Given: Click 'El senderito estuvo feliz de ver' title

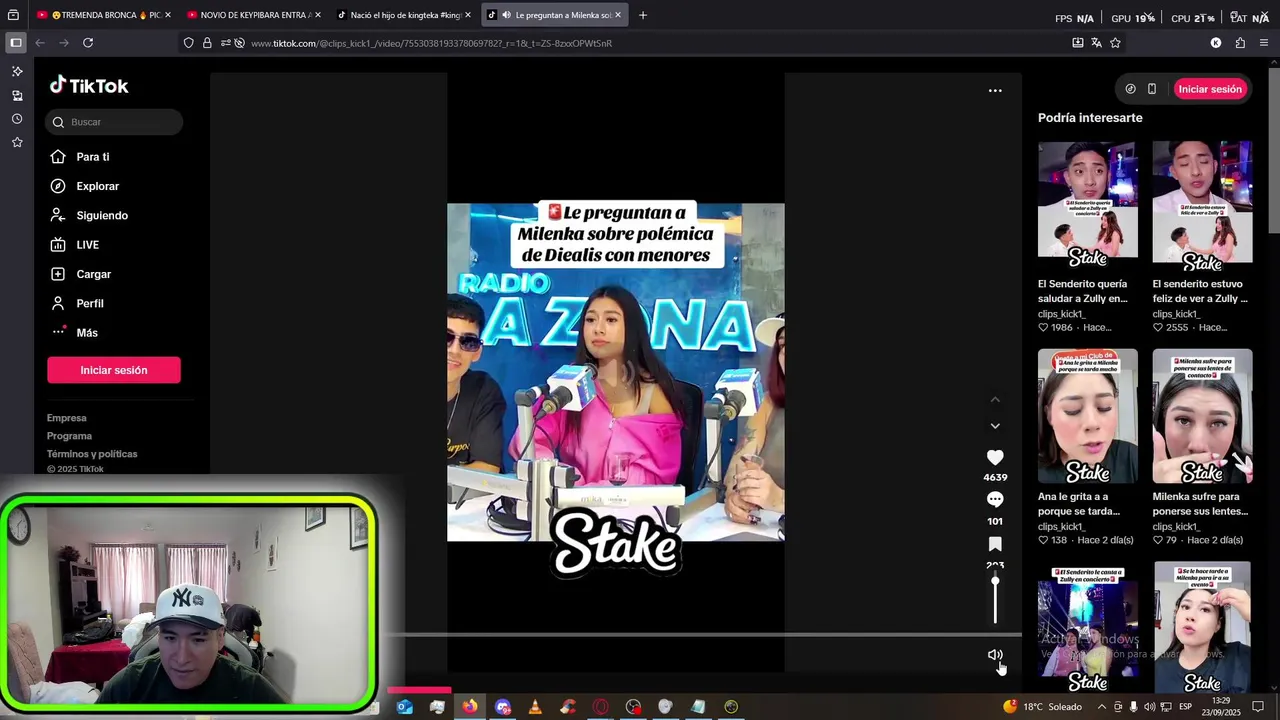Looking at the screenshot, I should (1200, 291).
